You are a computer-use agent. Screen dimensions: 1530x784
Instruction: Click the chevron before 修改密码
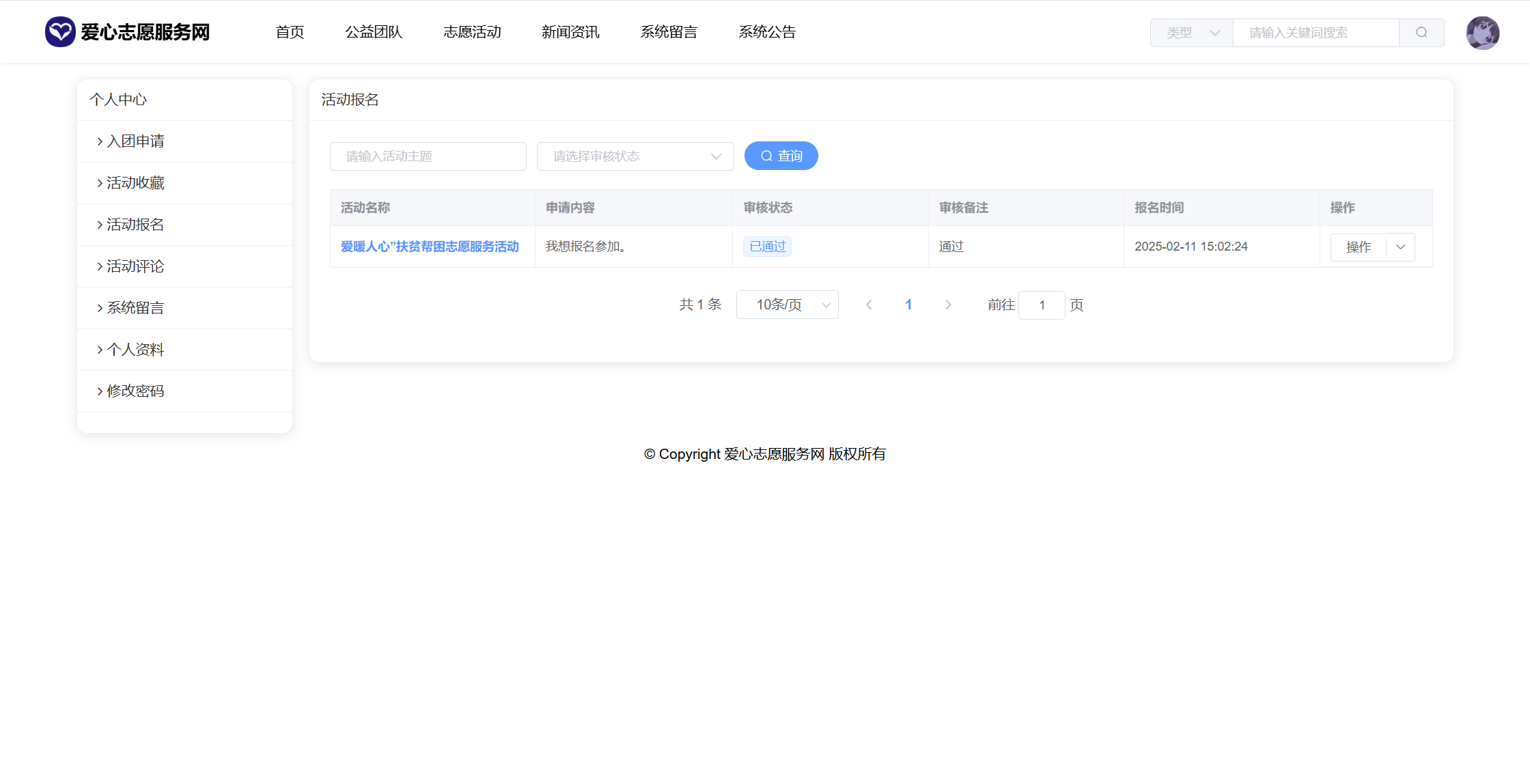100,391
